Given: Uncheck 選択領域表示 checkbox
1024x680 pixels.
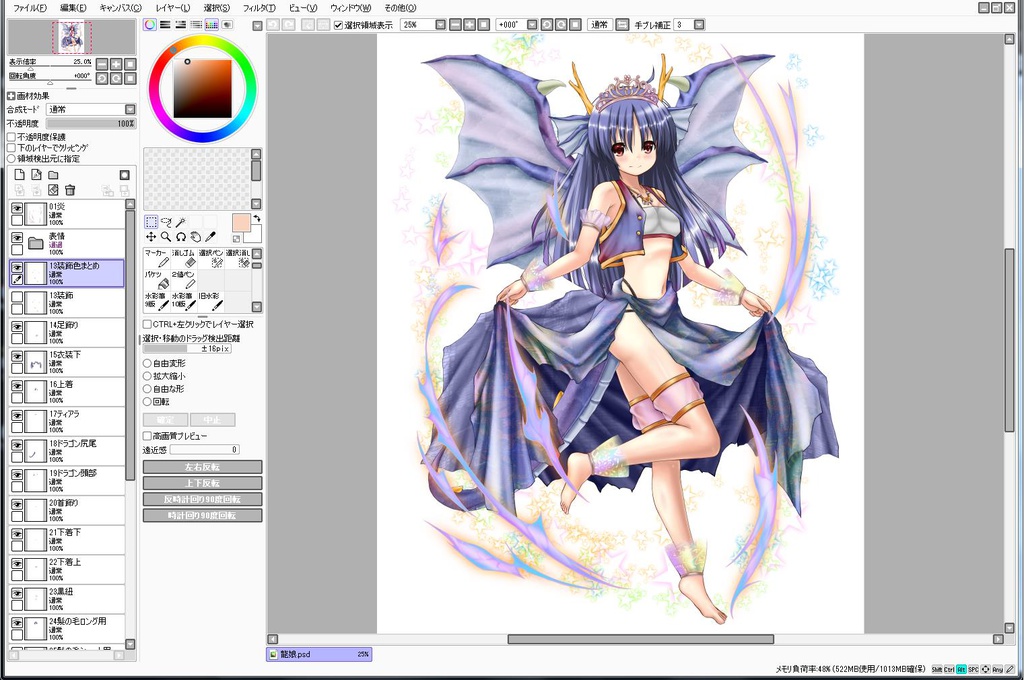Looking at the screenshot, I should pos(338,25).
